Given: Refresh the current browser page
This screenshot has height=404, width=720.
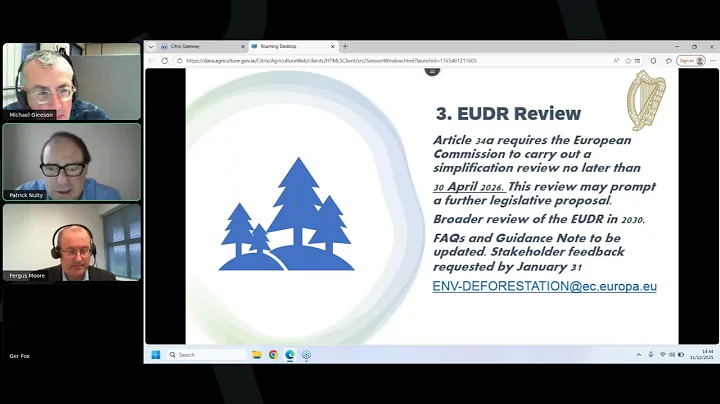Looking at the screenshot, I should pos(164,61).
